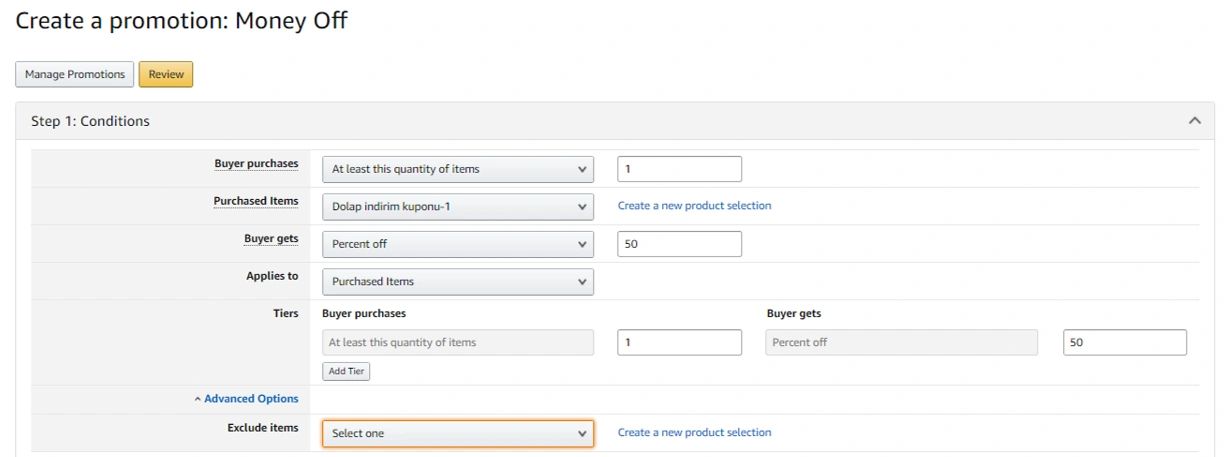Open the Purchased Items selection dropdown
This screenshot has height=457, width=1231.
click(457, 207)
